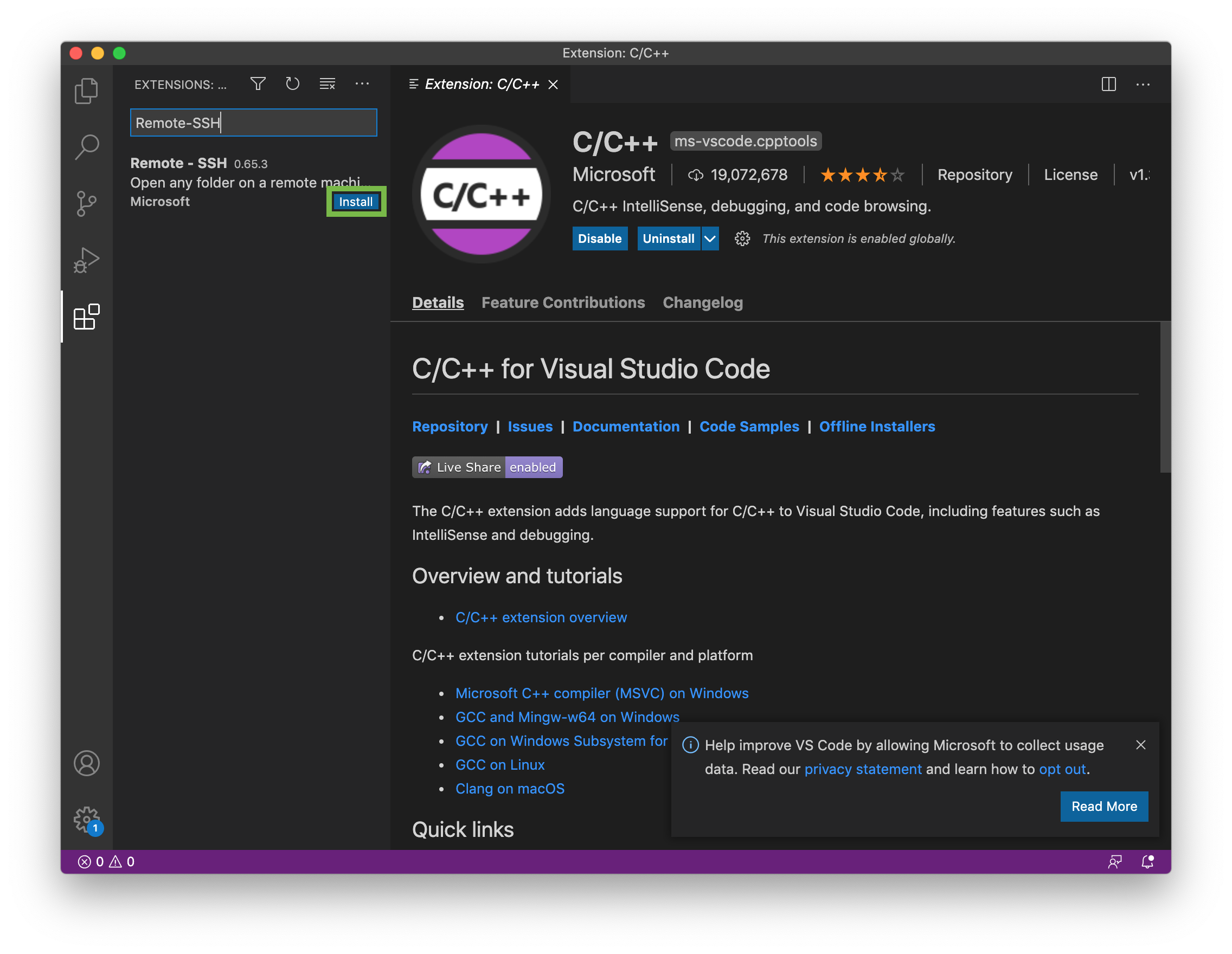Image resolution: width=1232 pixels, height=954 pixels.
Task: Open the Repository link in readme
Action: point(450,426)
